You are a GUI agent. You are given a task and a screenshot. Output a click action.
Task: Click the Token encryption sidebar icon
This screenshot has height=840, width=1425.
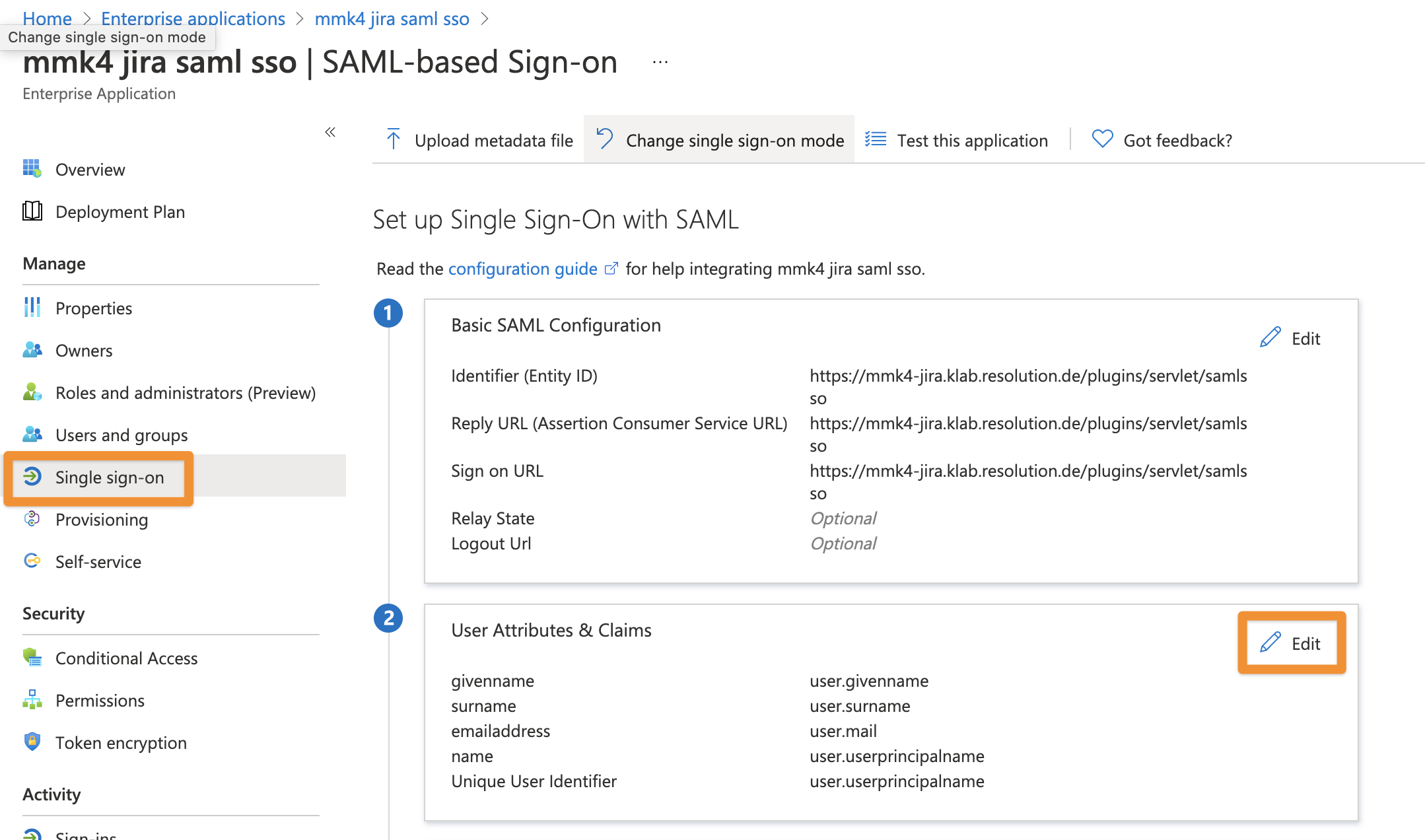pyautogui.click(x=30, y=743)
